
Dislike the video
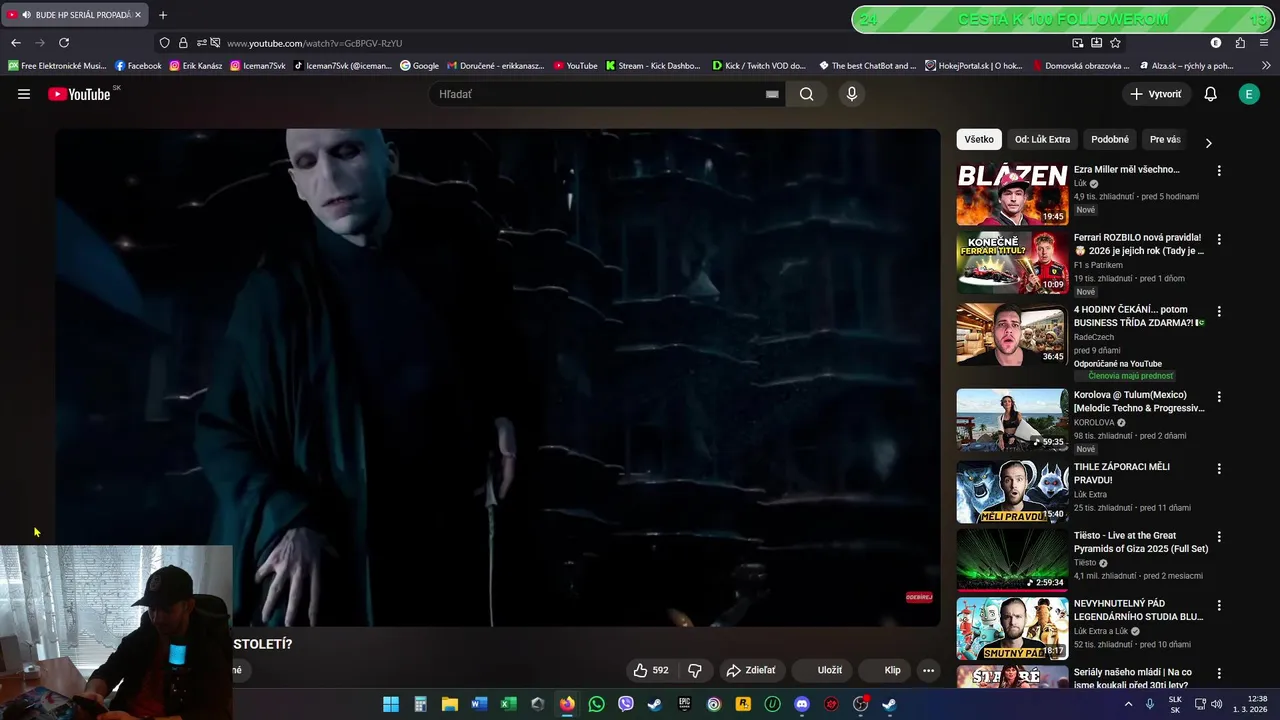click(x=695, y=670)
